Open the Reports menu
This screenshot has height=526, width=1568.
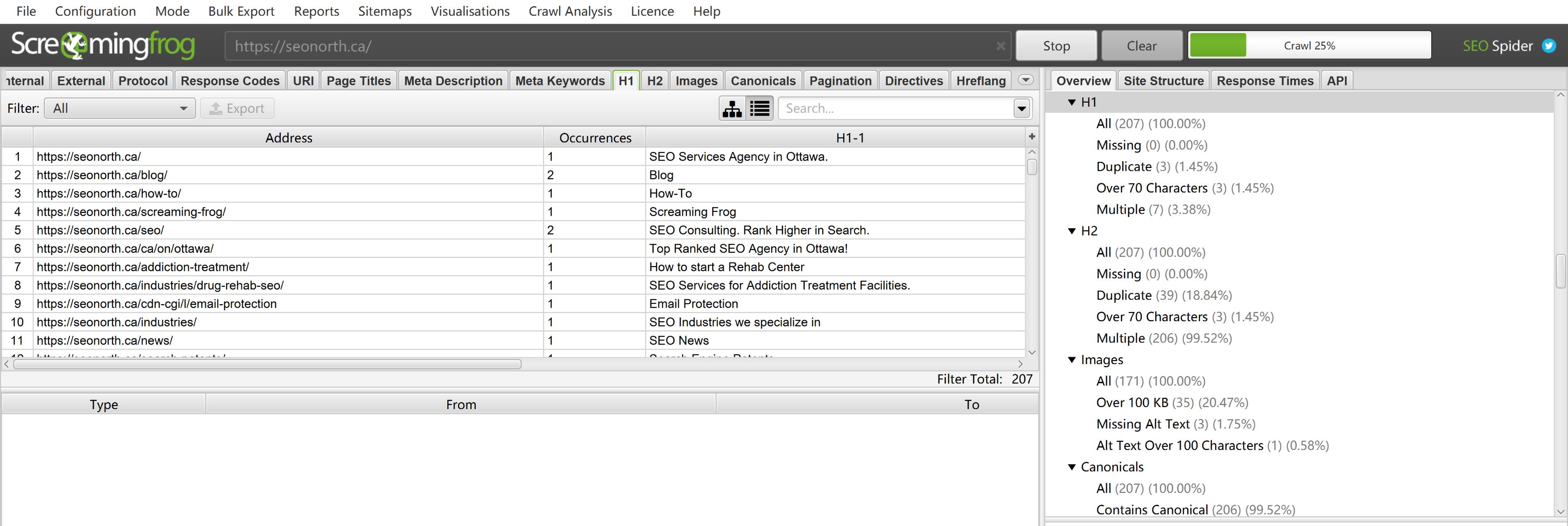click(x=316, y=11)
